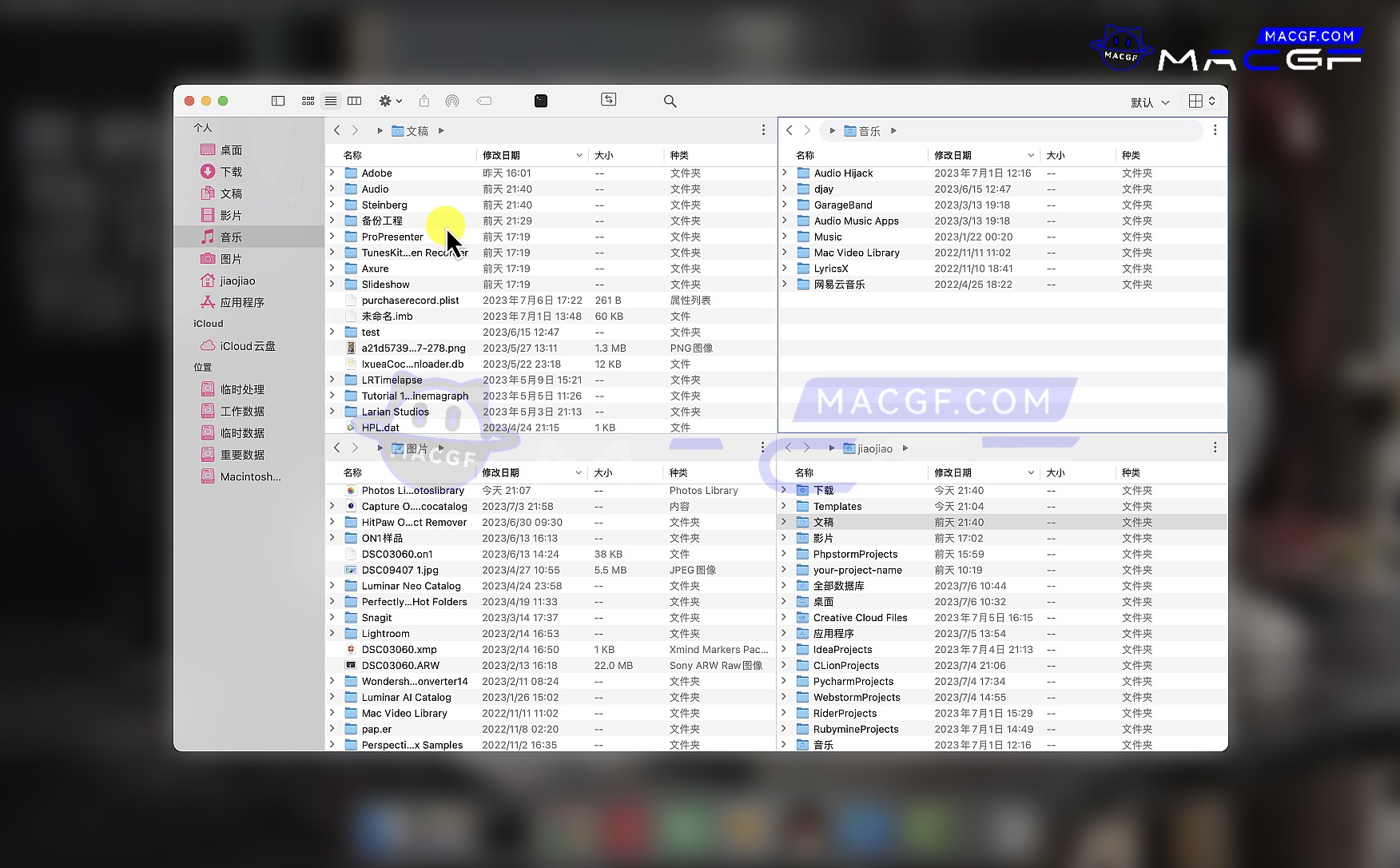Switch to icon grid view
The height and width of the screenshot is (868, 1400).
point(308,101)
